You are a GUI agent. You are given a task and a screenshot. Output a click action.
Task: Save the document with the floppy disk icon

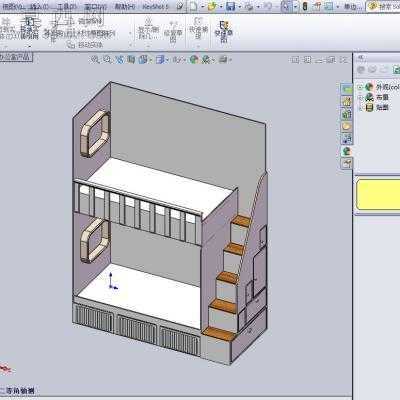pos(231,6)
